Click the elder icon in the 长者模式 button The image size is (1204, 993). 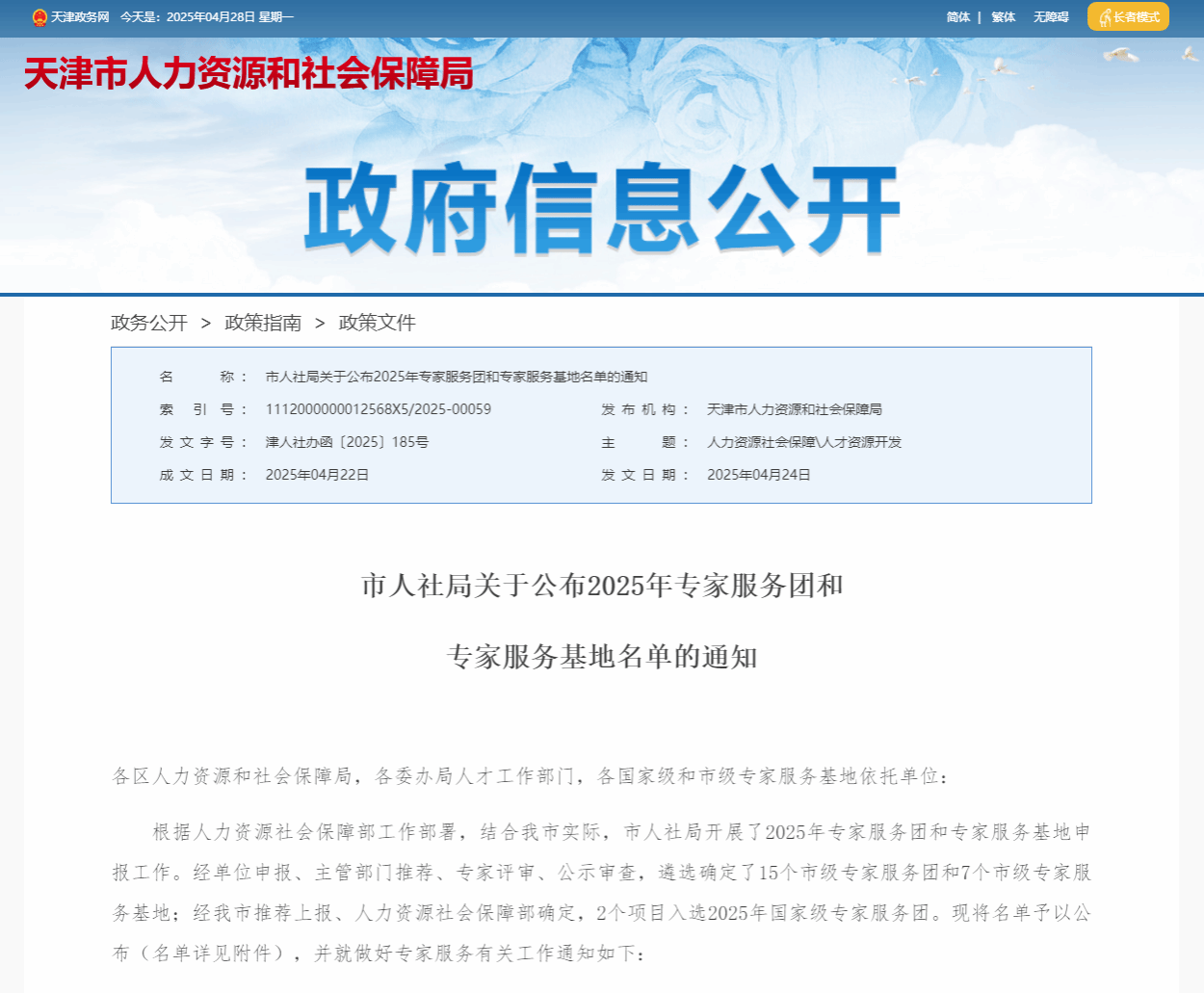click(1104, 17)
